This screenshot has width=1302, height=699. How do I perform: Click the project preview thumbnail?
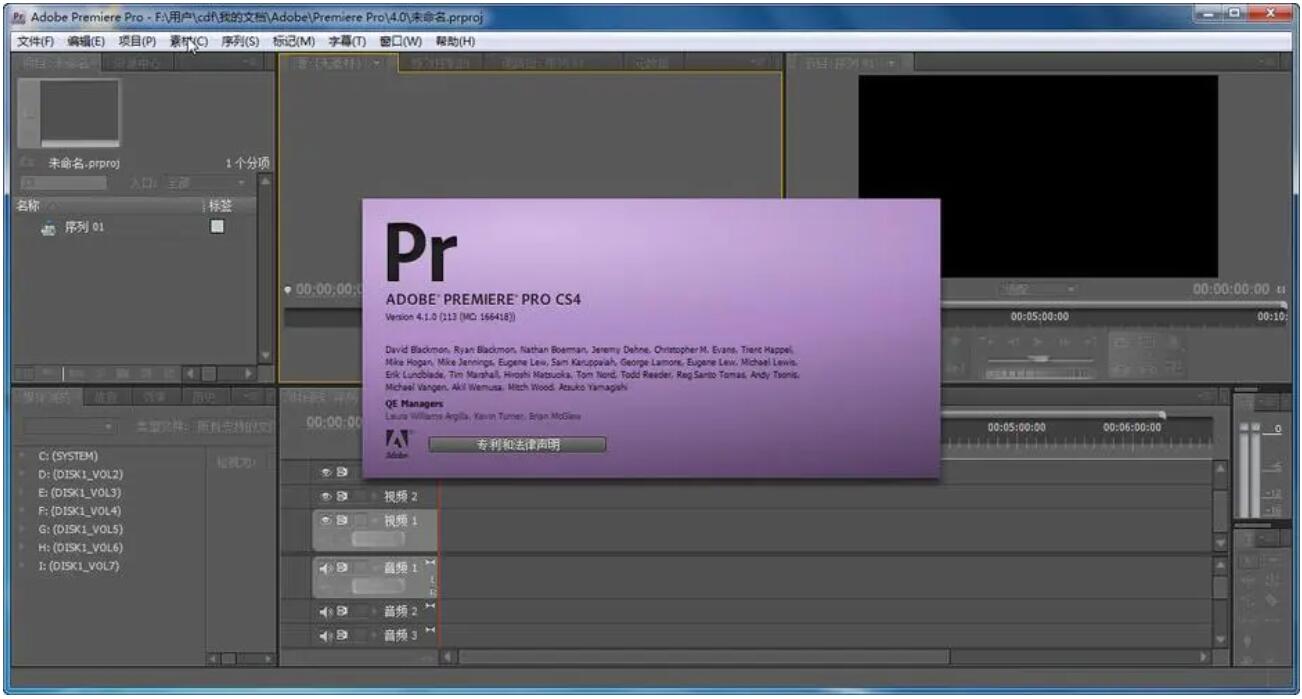[69, 112]
